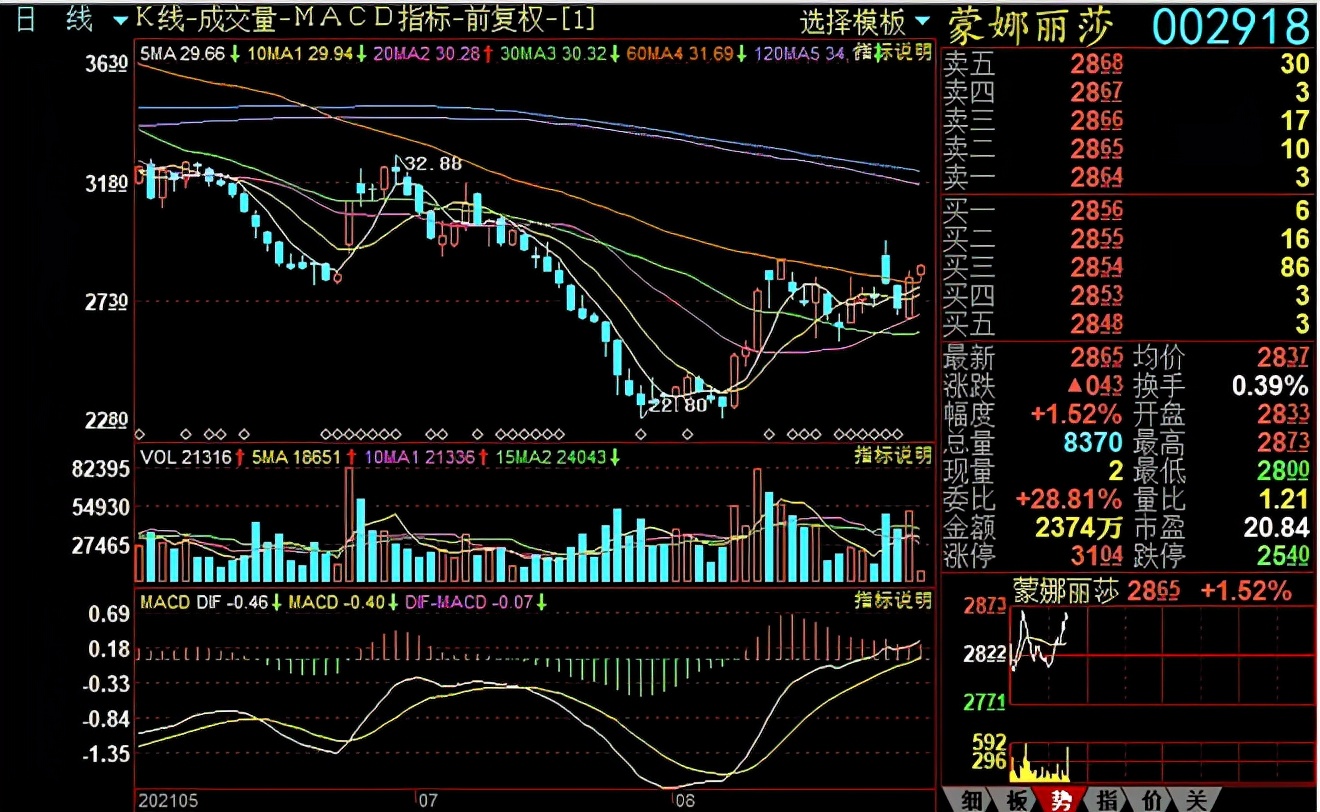This screenshot has height=812, width=1320.
Task: Click the 22.80 low-price label on the chart
Action: click(678, 406)
